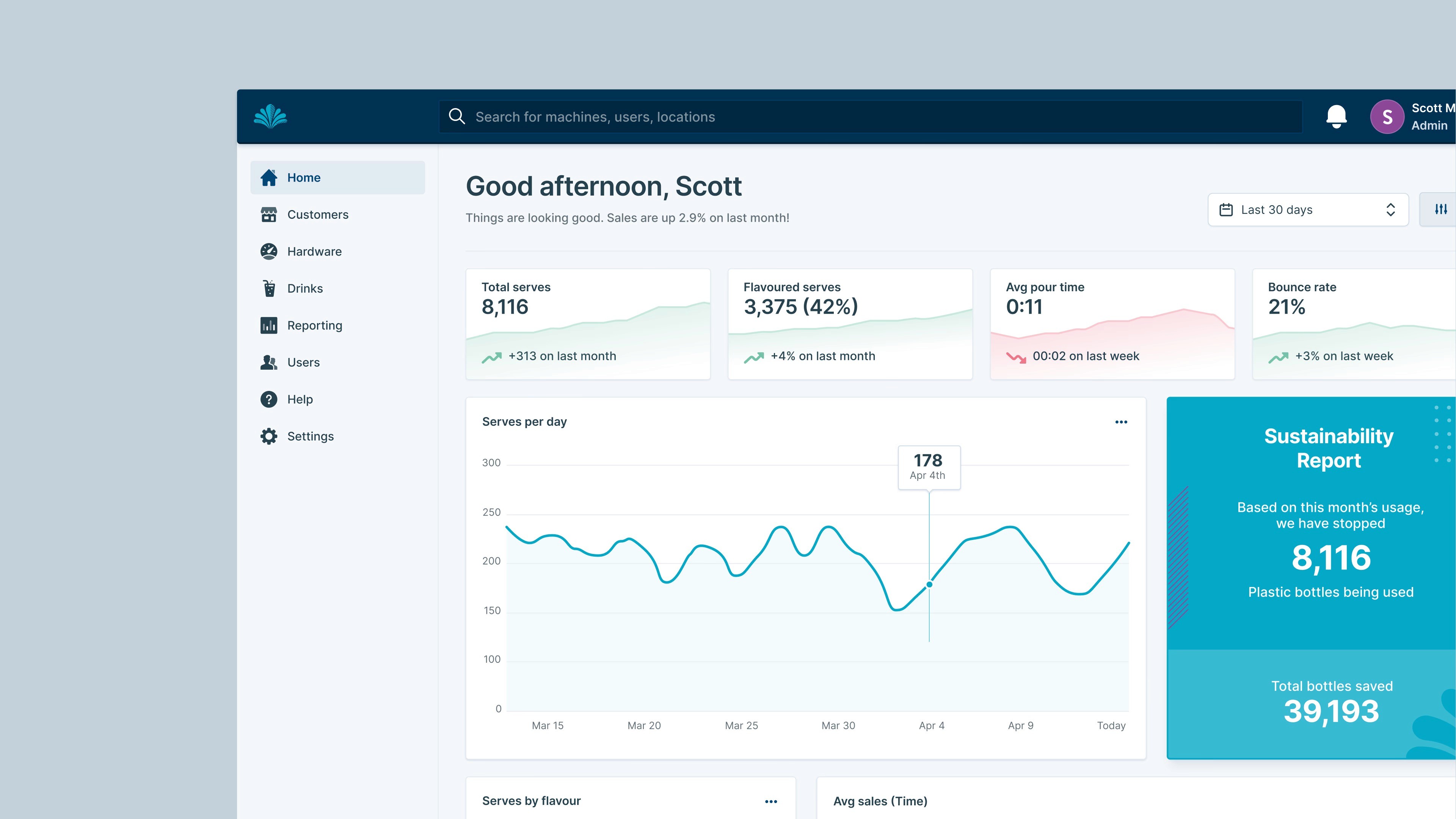Open Serves by flavour options menu
The width and height of the screenshot is (1456, 819).
point(771,802)
